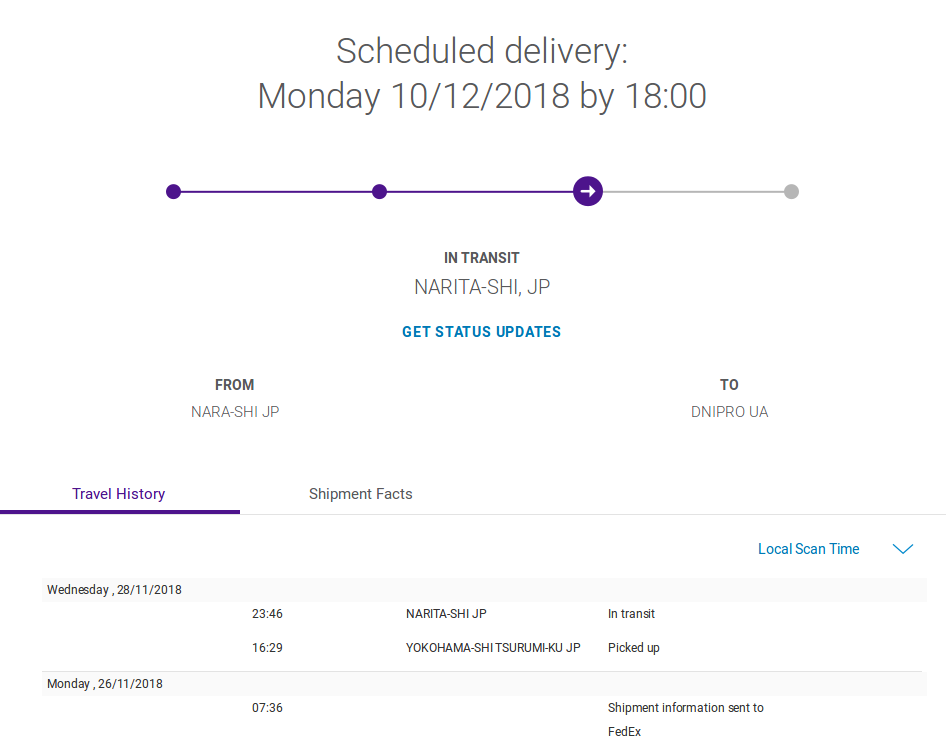Screen dimensions: 946x748
Task: Click the IN TRANSIT status label
Action: (x=482, y=258)
